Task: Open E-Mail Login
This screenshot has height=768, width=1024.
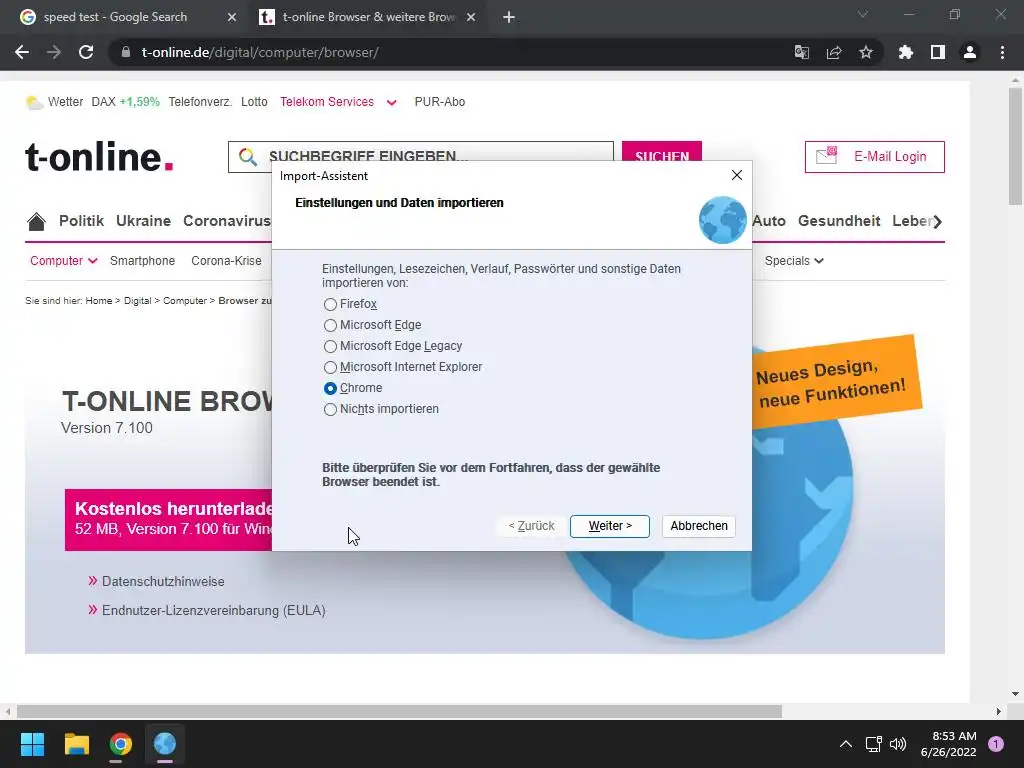Action: [x=874, y=157]
